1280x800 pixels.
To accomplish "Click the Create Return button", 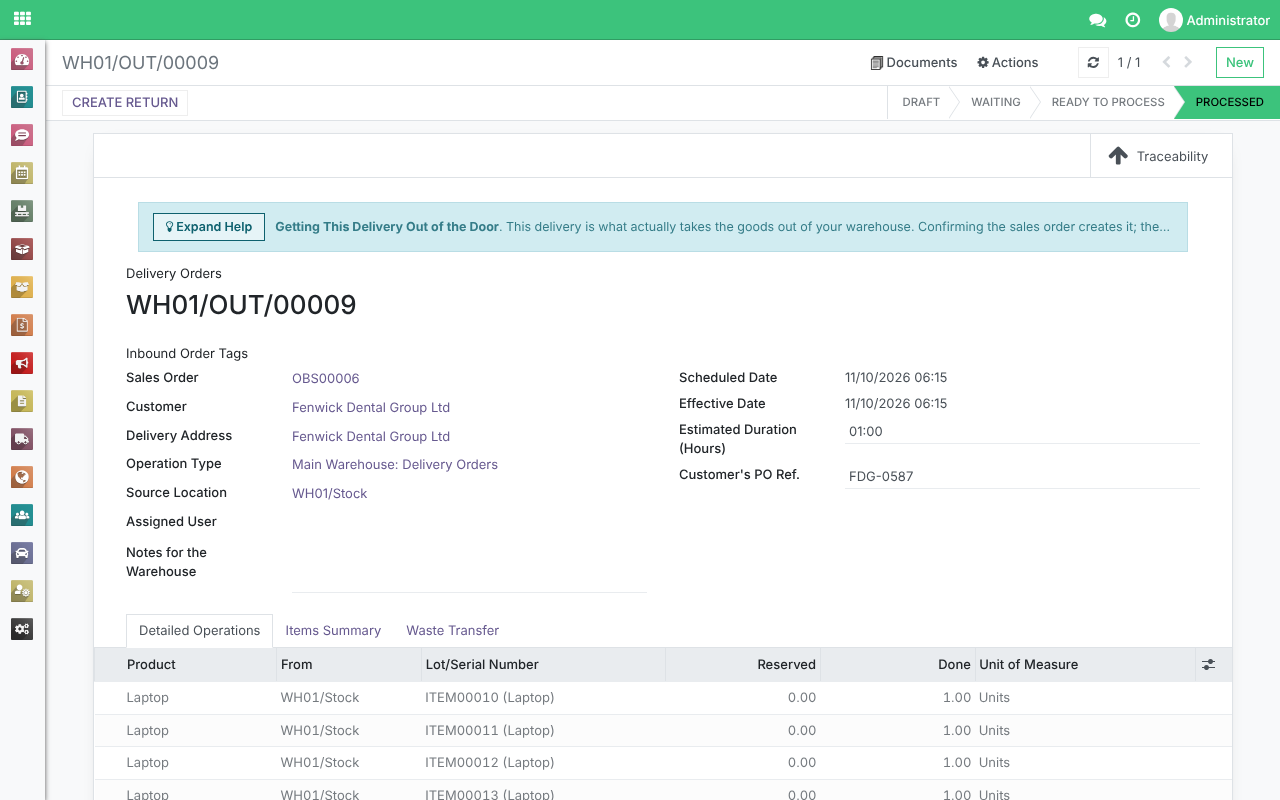I will point(125,103).
